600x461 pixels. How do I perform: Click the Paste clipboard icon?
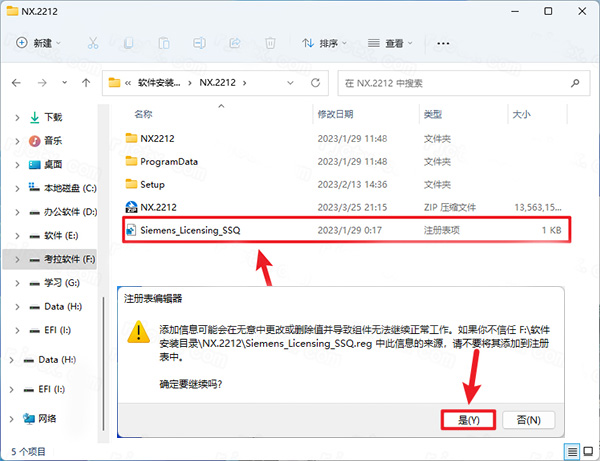164,43
